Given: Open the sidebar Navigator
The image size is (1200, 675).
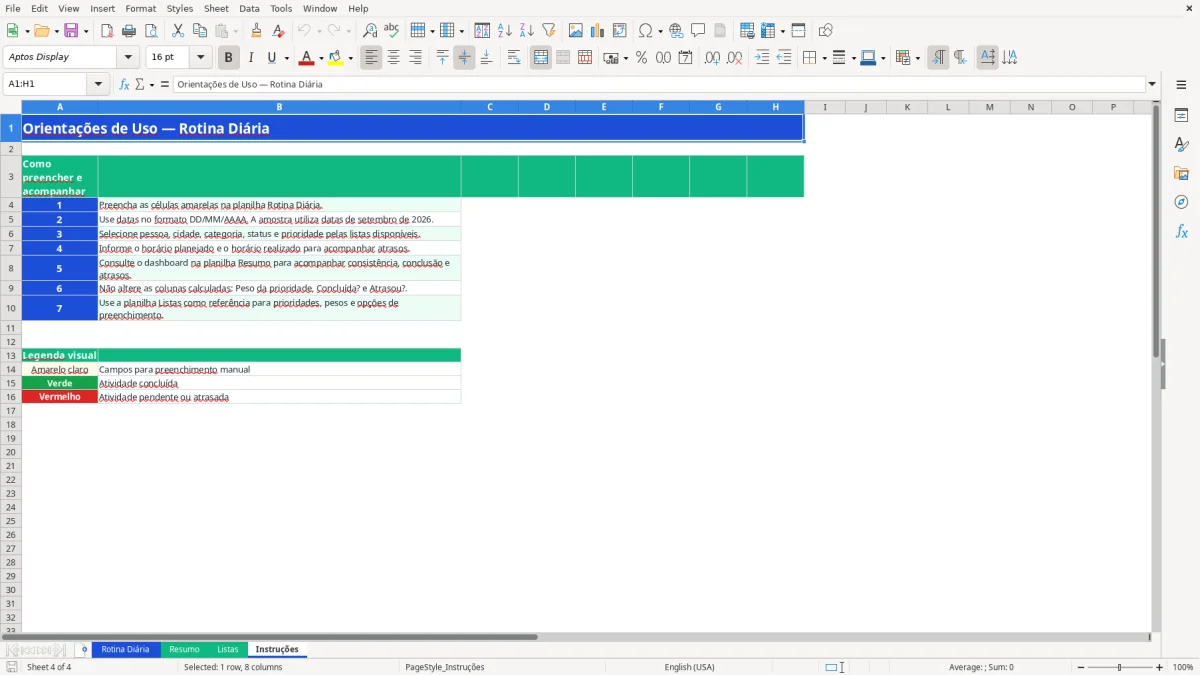Looking at the screenshot, I should (x=1181, y=202).
